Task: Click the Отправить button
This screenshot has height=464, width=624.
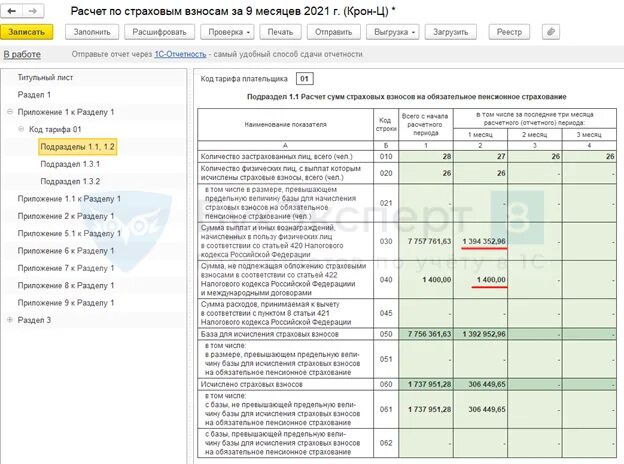Action: click(x=333, y=32)
